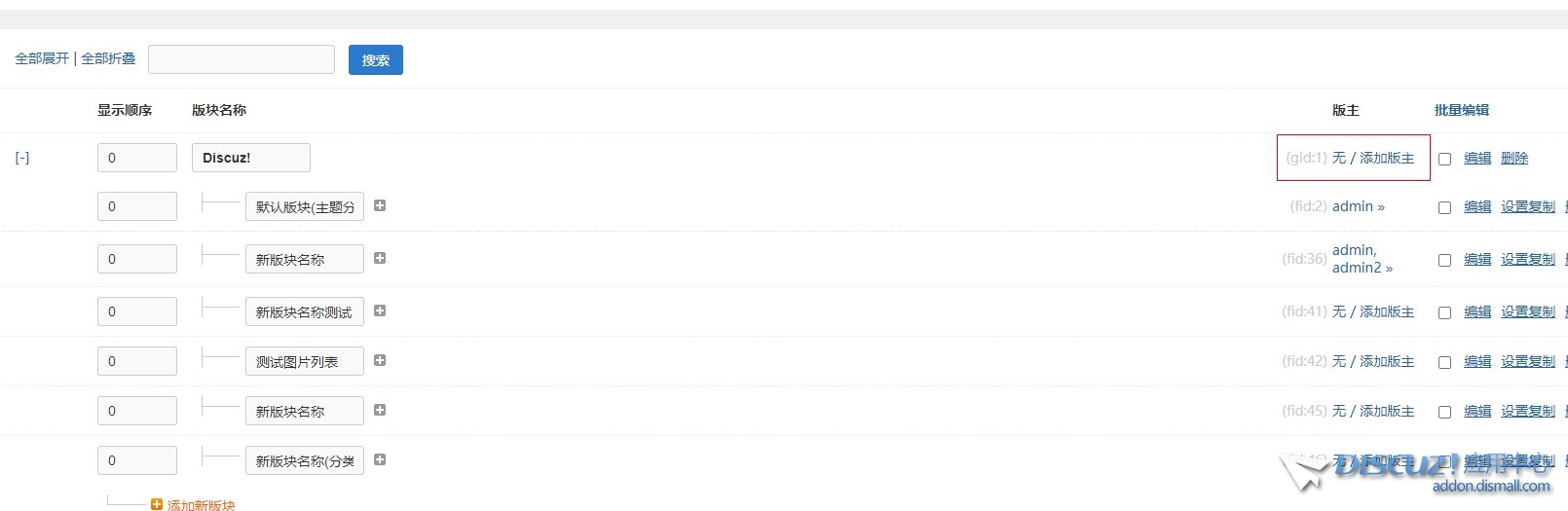Tick the checkbox for fid:41 row
1568x511 pixels.
coord(1444,312)
